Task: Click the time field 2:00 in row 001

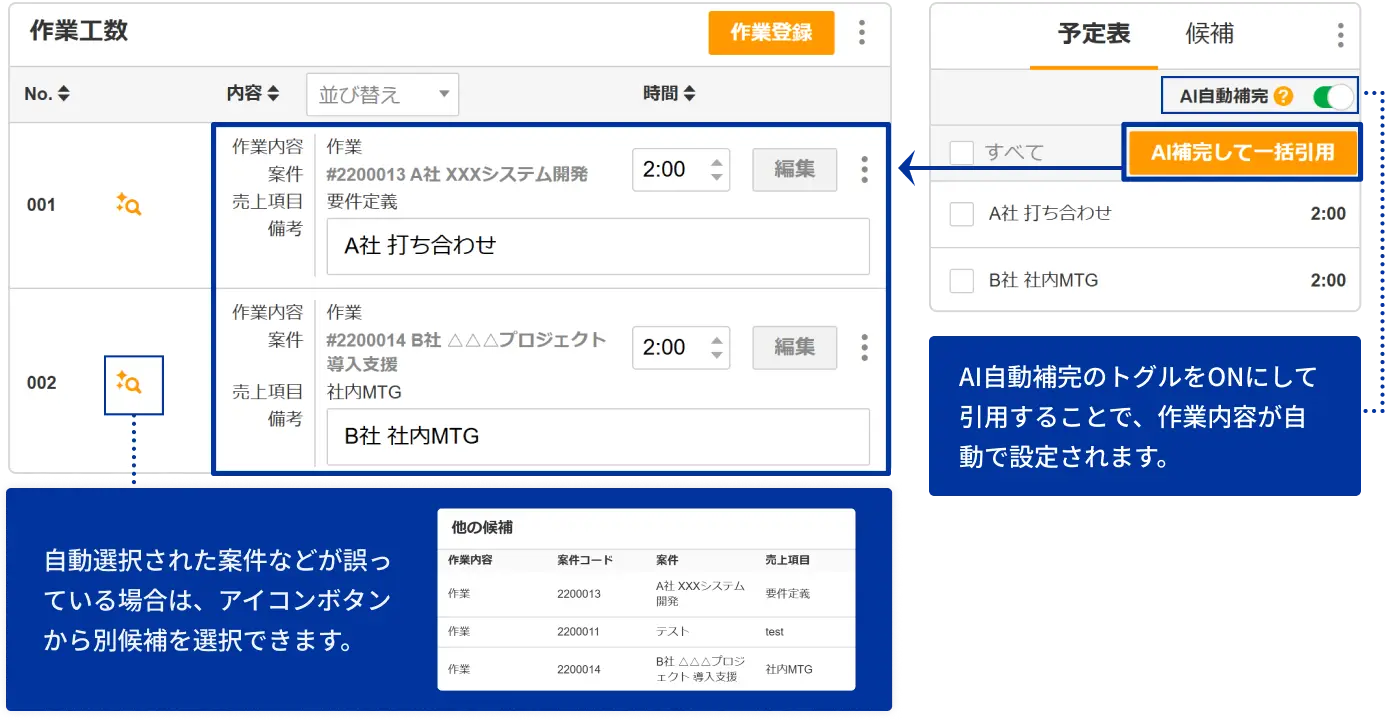Action: click(x=681, y=170)
